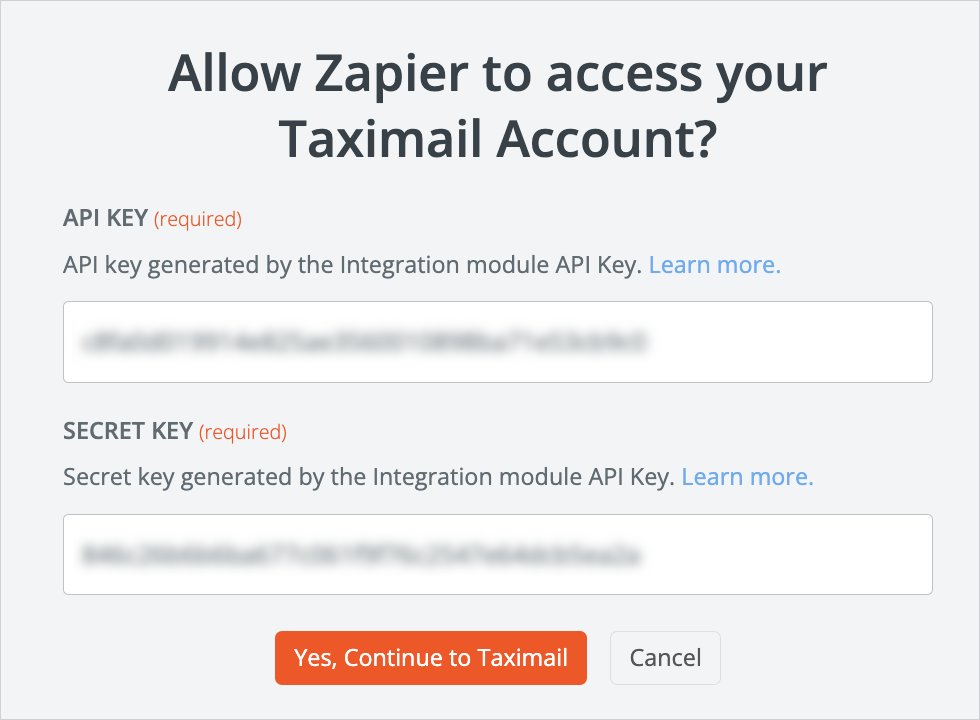The width and height of the screenshot is (980, 720).
Task: Click the (required) tag beside SECRET KEY
Action: click(243, 432)
